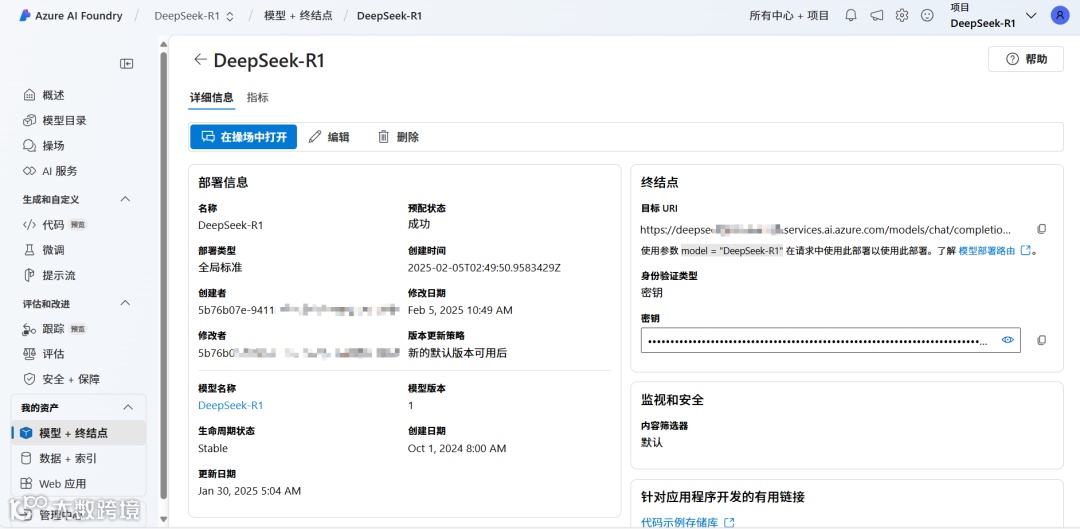The width and height of the screenshot is (1080, 529).
Task: Click the 安全 + 保障 shield icon
Action: pos(29,379)
